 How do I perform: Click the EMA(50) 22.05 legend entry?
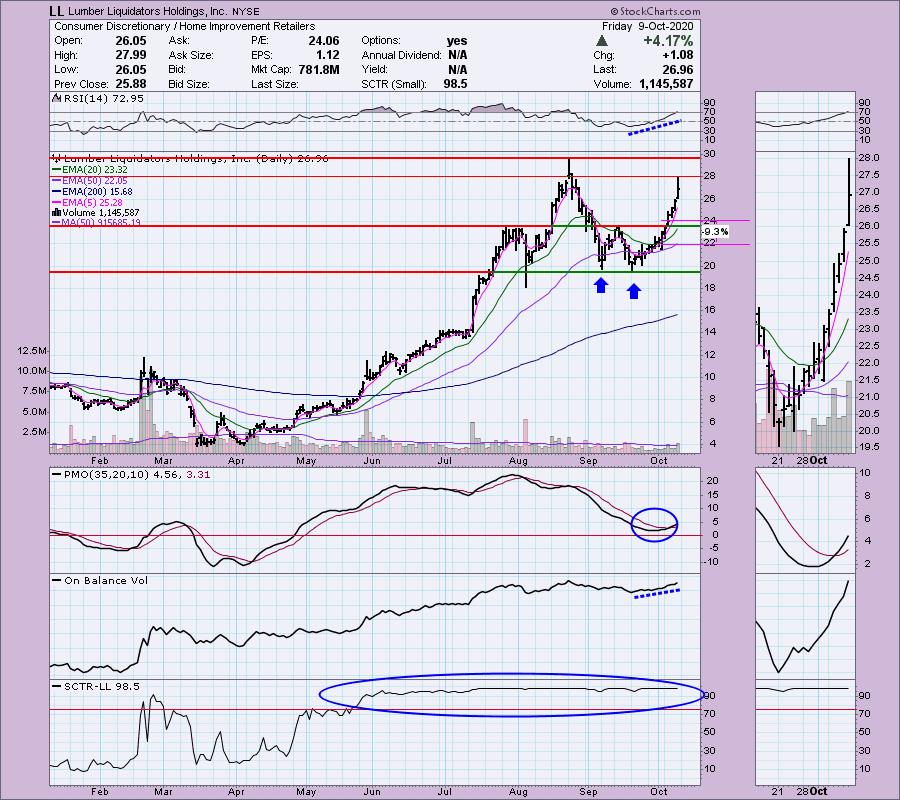[95, 181]
